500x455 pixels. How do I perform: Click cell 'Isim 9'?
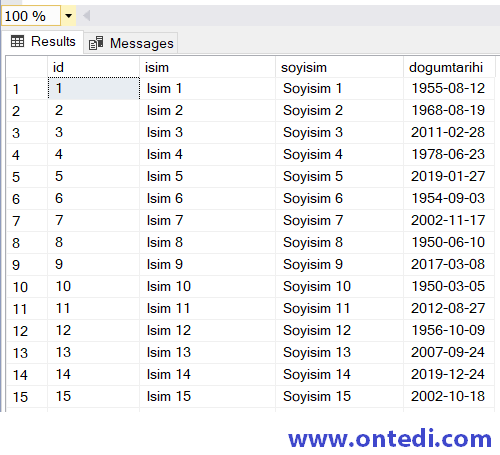pyautogui.click(x=208, y=265)
